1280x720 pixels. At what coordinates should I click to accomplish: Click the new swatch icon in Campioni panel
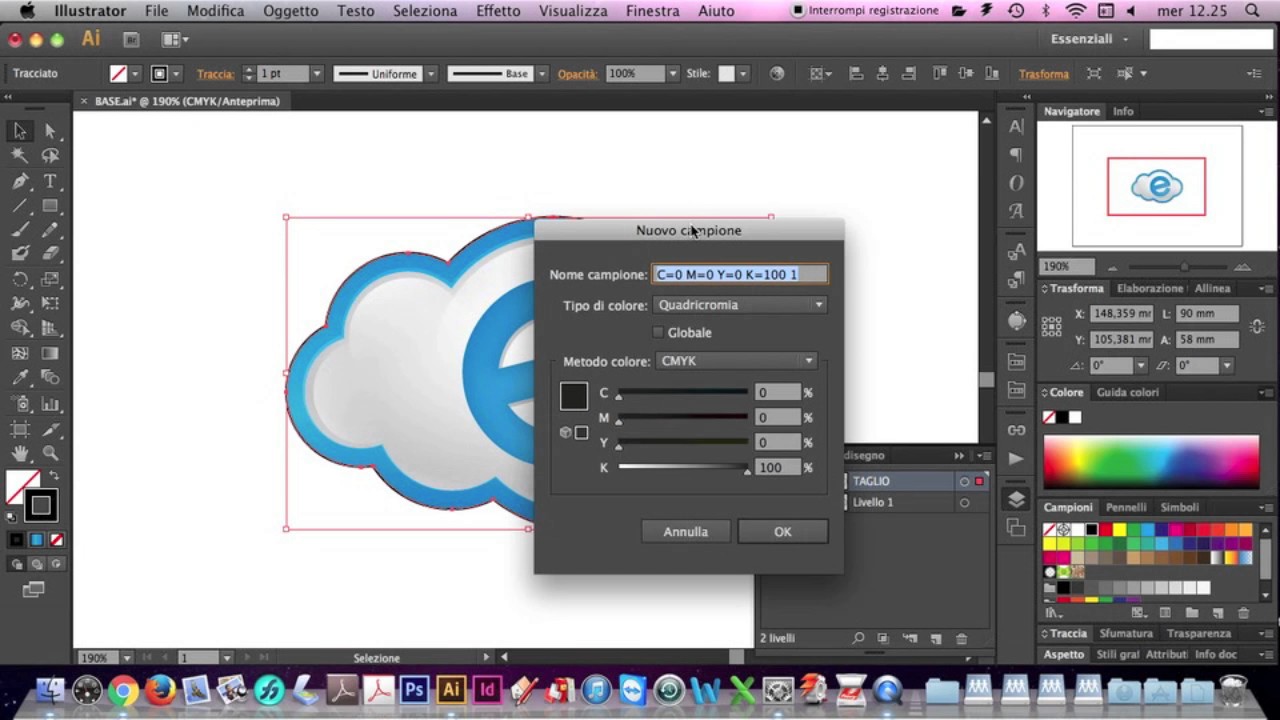point(1217,613)
